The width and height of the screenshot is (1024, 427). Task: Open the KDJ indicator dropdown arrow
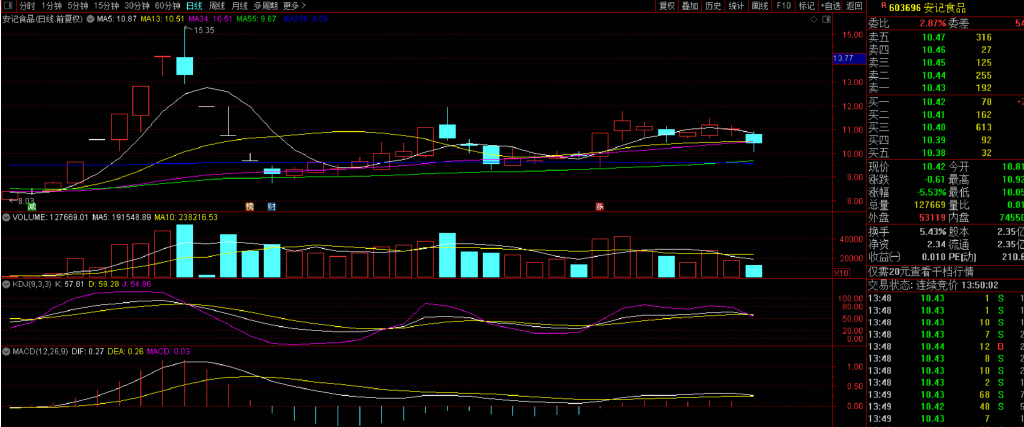click(x=6, y=284)
